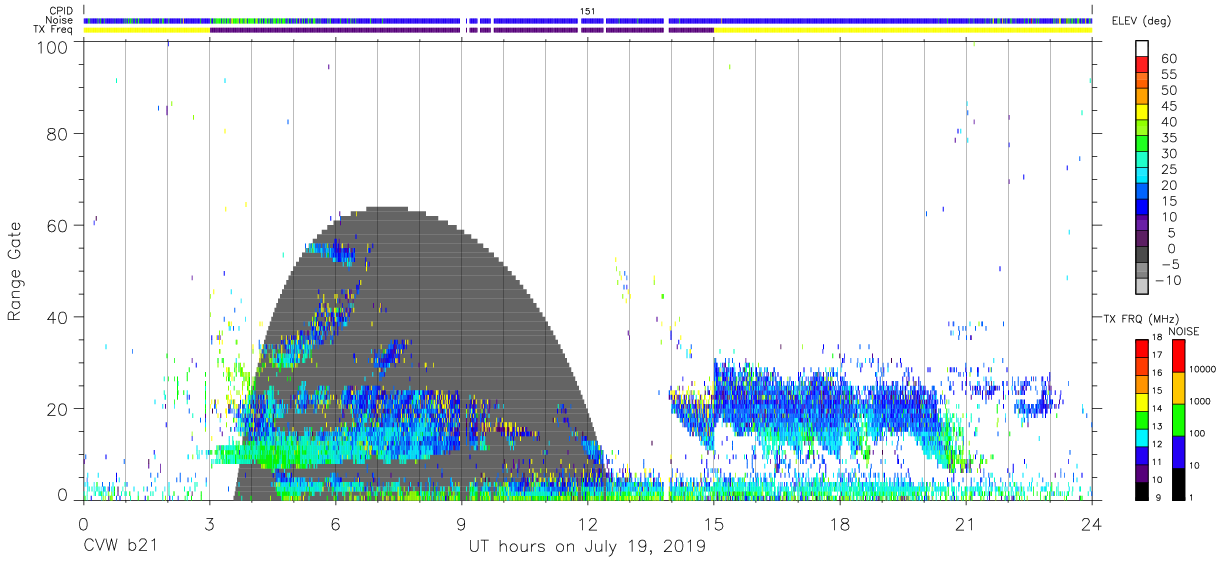Click the white top swatch of the ELEV colorbar
Image resolution: width=1228 pixels, height=567 pixels.
[x=1142, y=49]
